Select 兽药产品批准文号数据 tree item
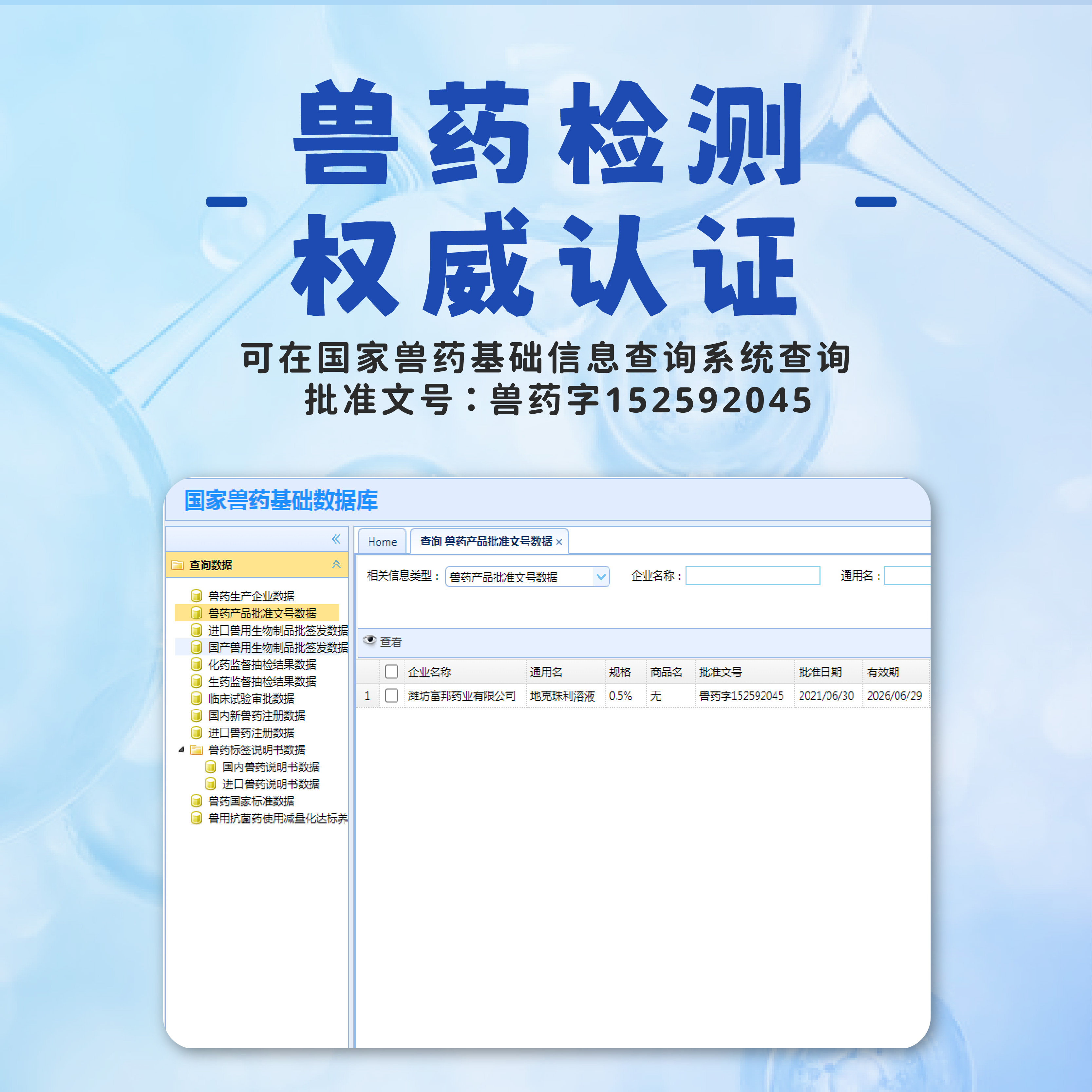Screen dimensions: 1092x1092 262,613
